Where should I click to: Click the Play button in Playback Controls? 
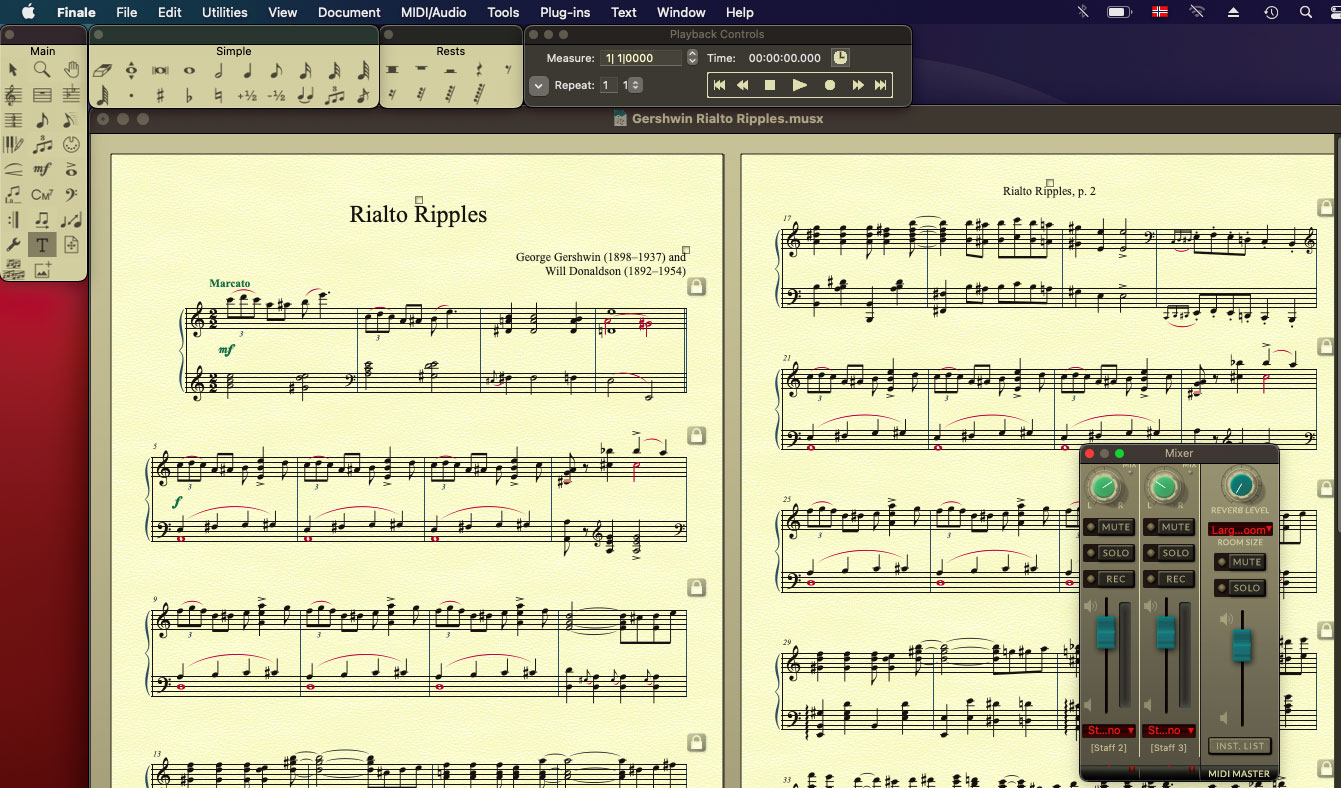799,86
